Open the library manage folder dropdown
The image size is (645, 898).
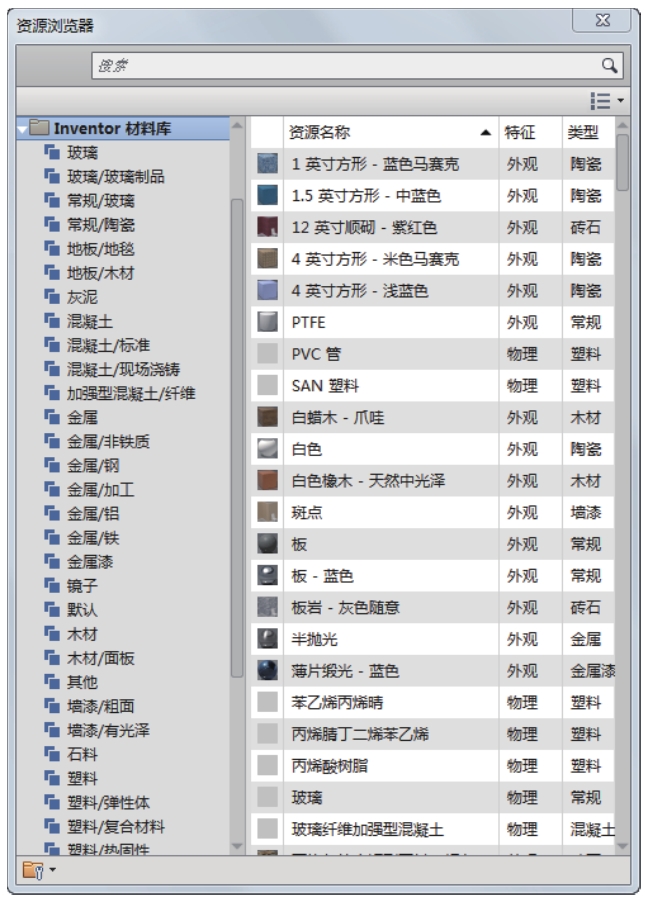click(x=39, y=871)
